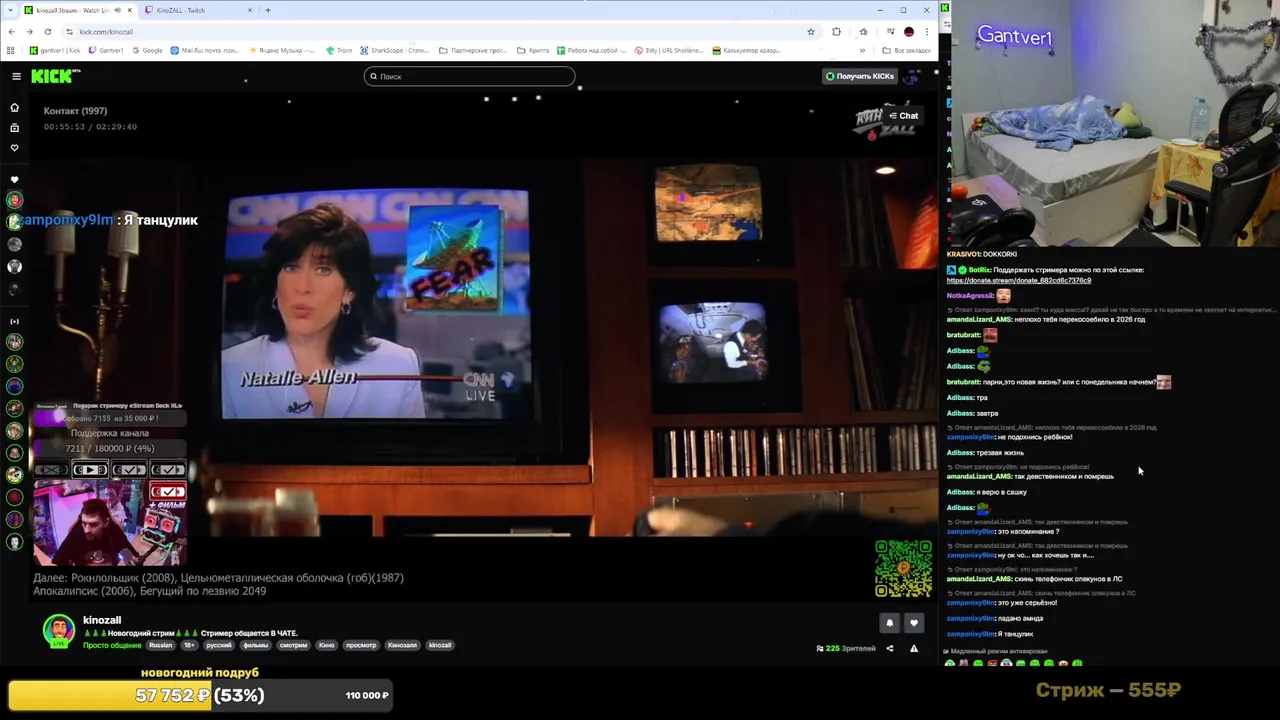Image resolution: width=1280 pixels, height=720 pixels.
Task: Open the donate.stream link in chat
Action: (x=1018, y=280)
